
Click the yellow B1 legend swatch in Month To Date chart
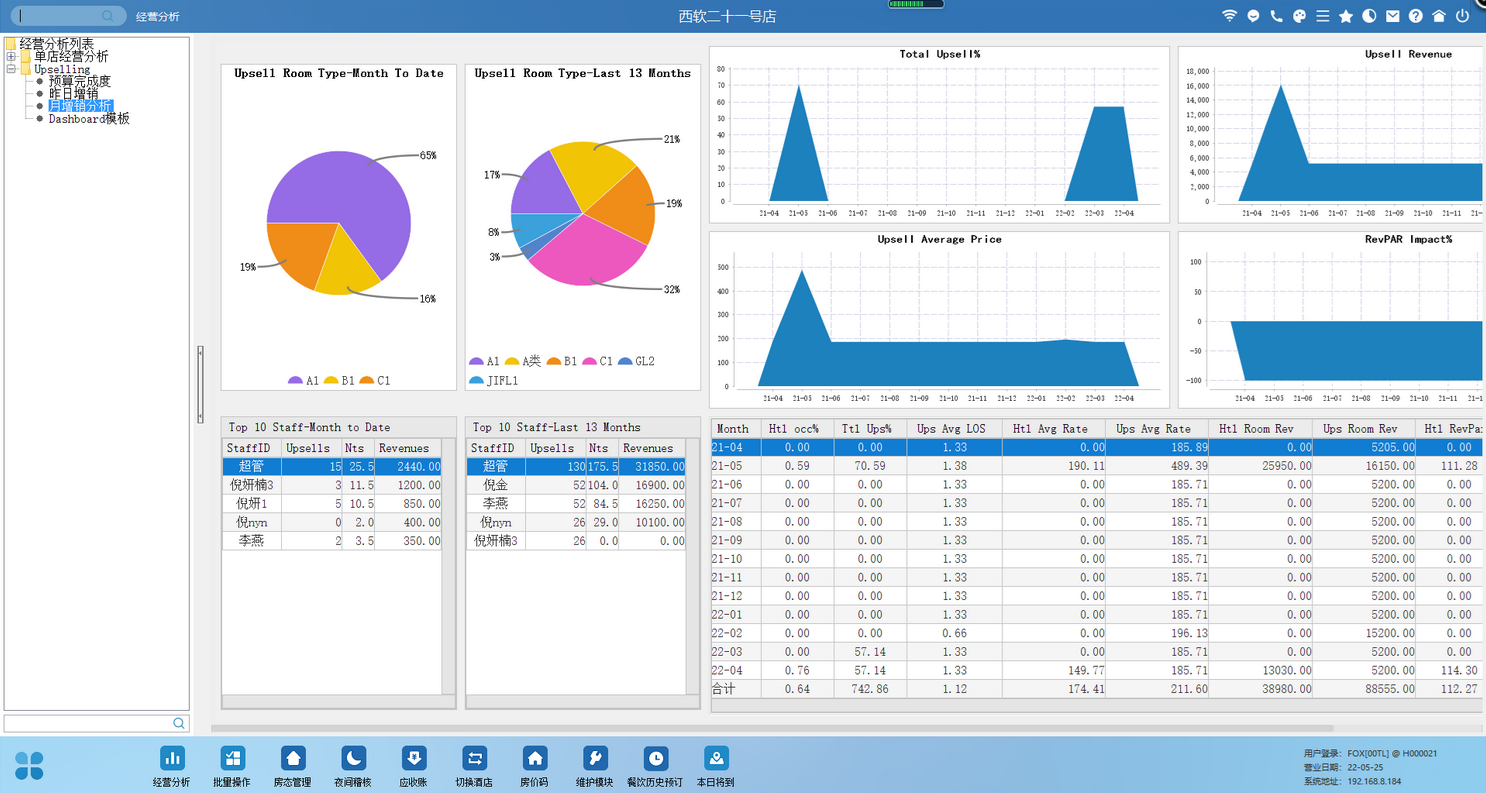click(x=331, y=381)
